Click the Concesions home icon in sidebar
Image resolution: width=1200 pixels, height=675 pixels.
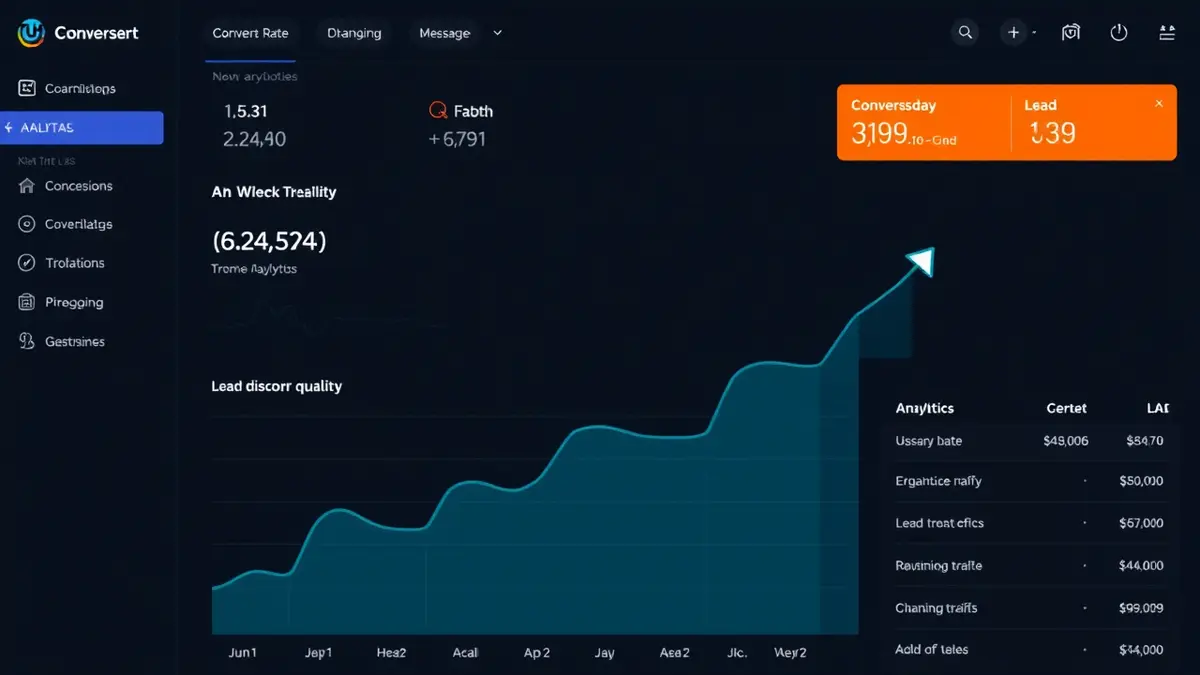click(27, 186)
